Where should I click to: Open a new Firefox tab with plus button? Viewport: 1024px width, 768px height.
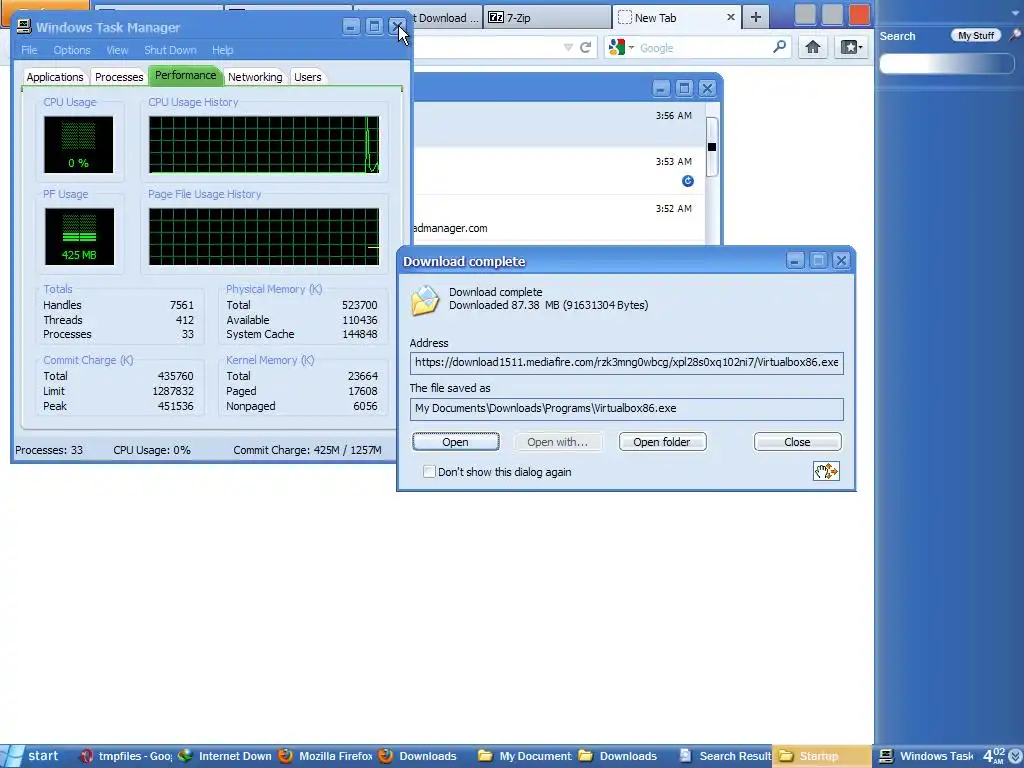tap(756, 18)
